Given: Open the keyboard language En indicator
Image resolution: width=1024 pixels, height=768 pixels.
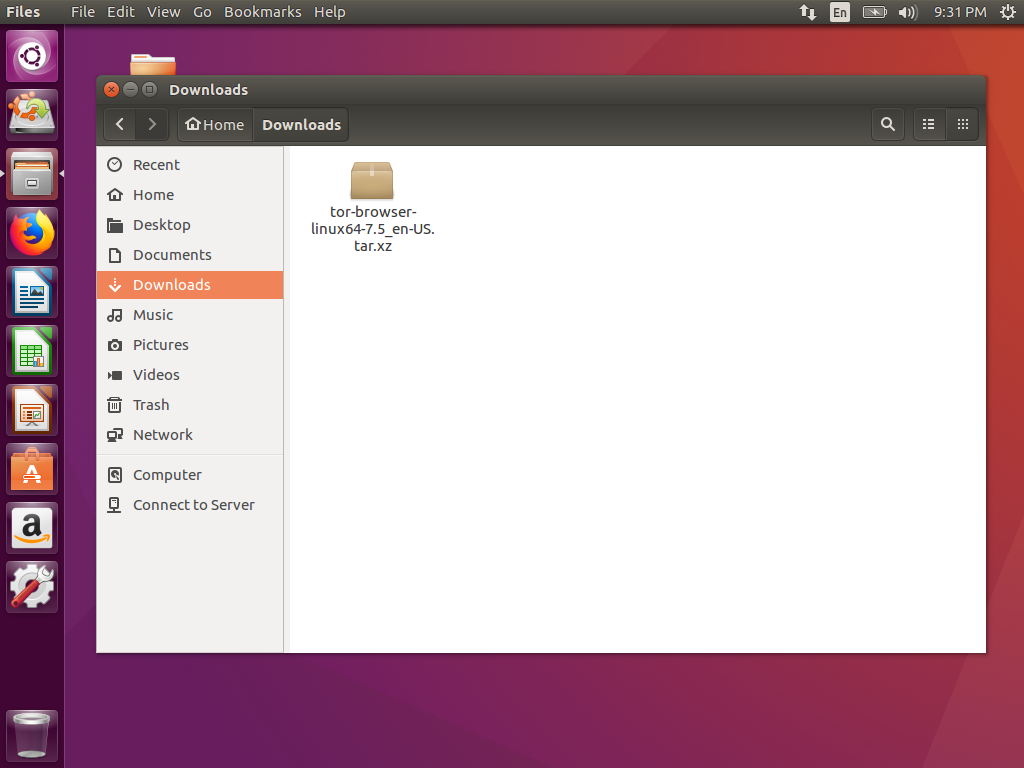Looking at the screenshot, I should pos(839,12).
